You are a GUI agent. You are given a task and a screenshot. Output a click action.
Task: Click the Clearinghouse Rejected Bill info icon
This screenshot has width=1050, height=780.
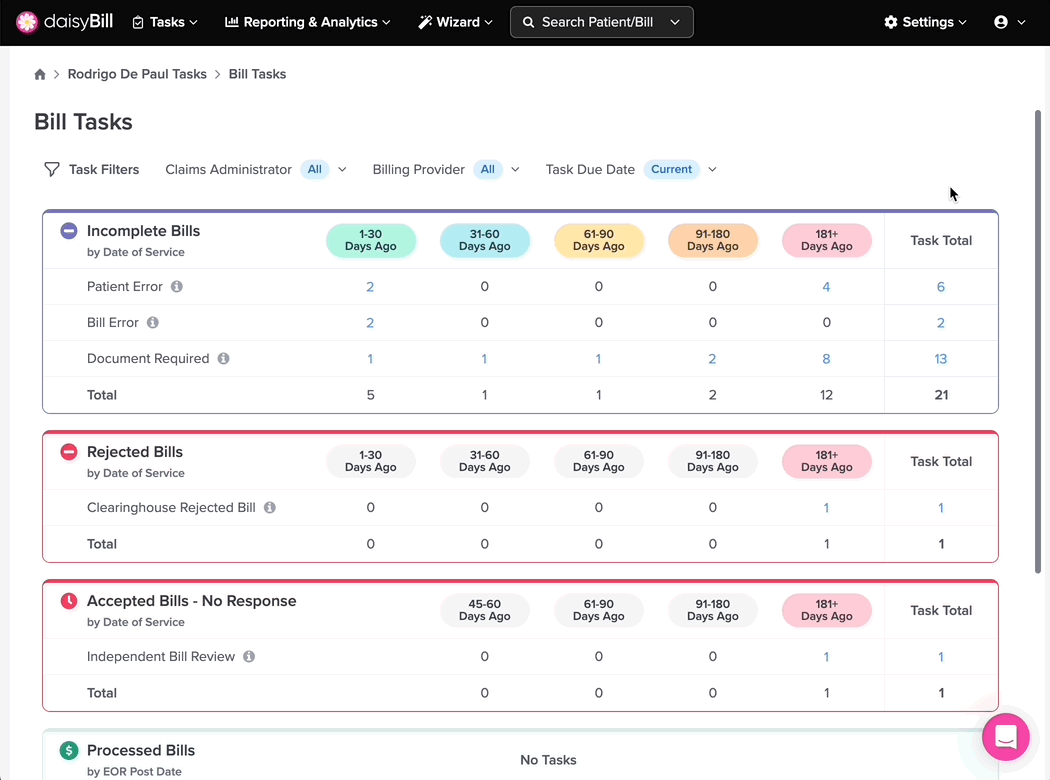tap(270, 508)
